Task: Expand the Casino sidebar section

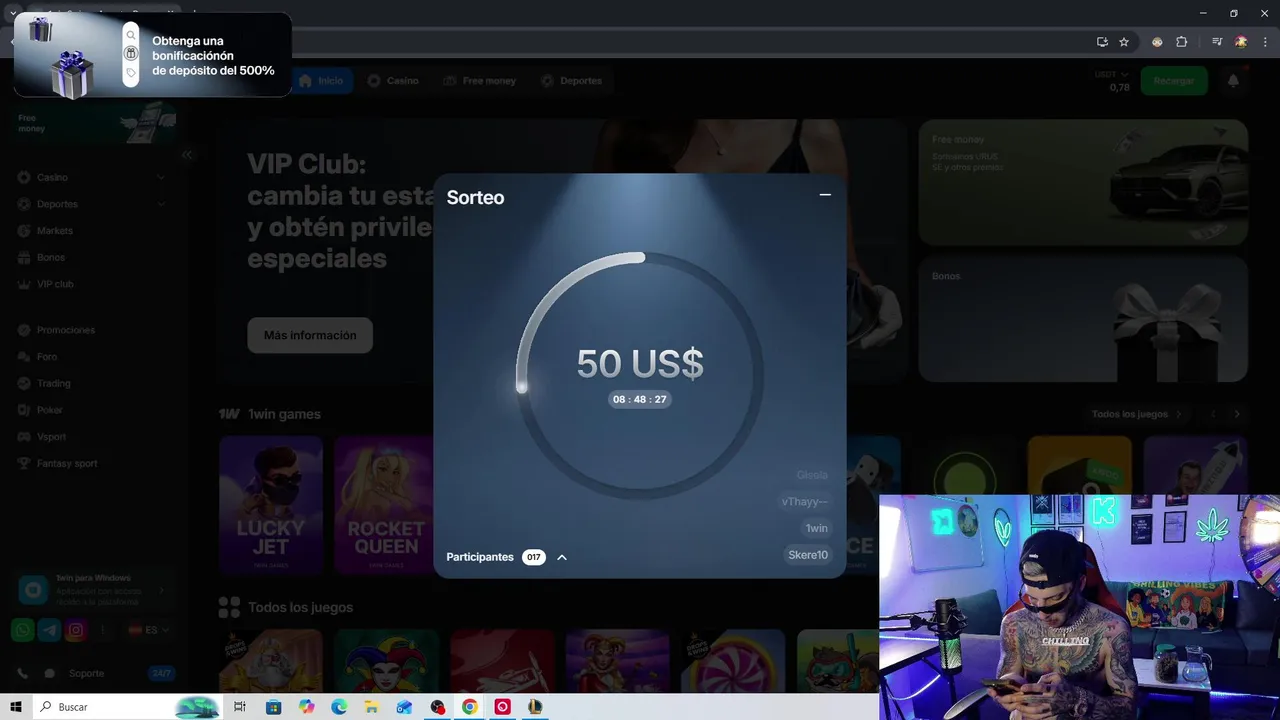Action: coord(161,177)
